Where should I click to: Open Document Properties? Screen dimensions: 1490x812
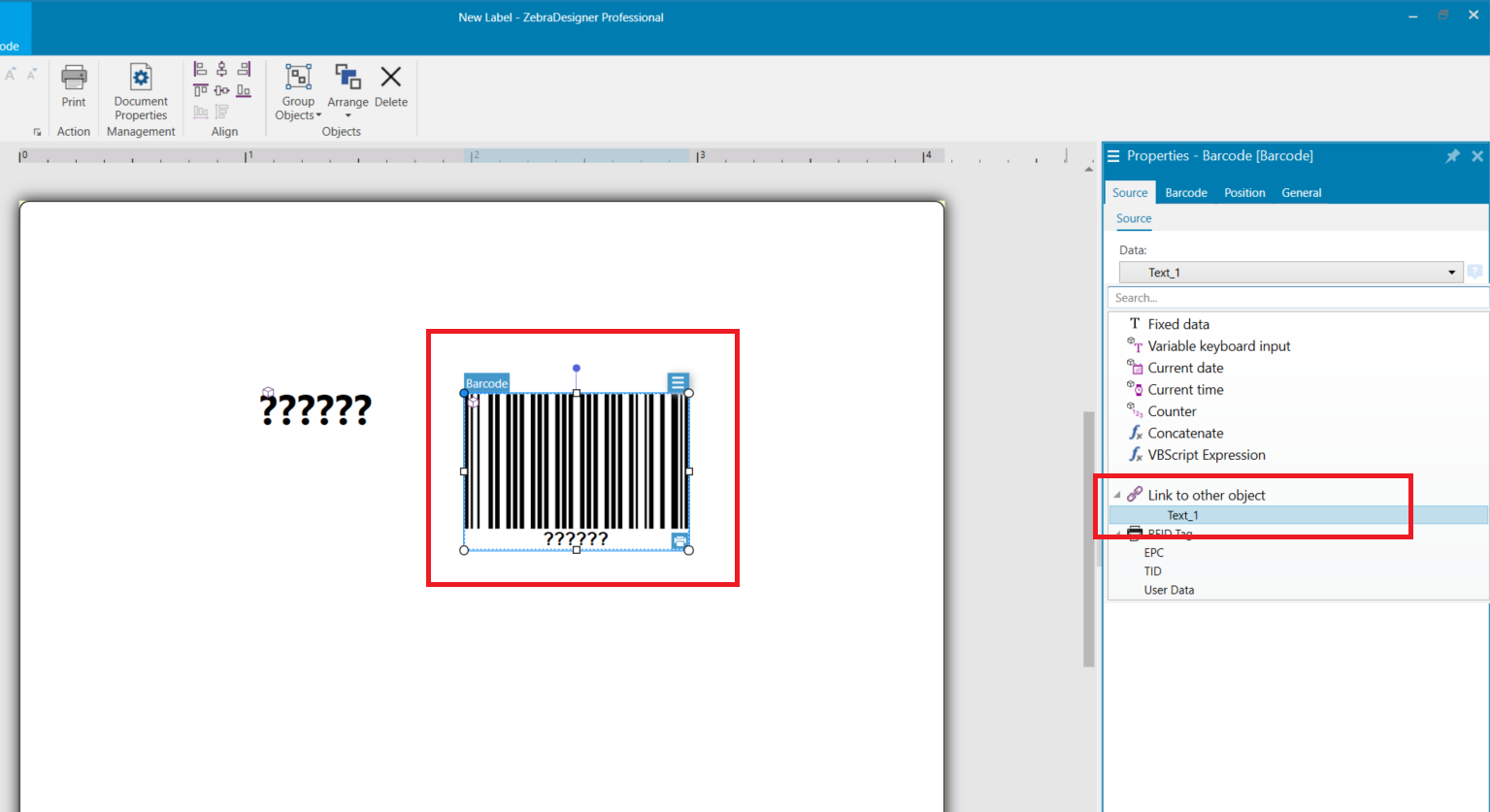point(141,93)
